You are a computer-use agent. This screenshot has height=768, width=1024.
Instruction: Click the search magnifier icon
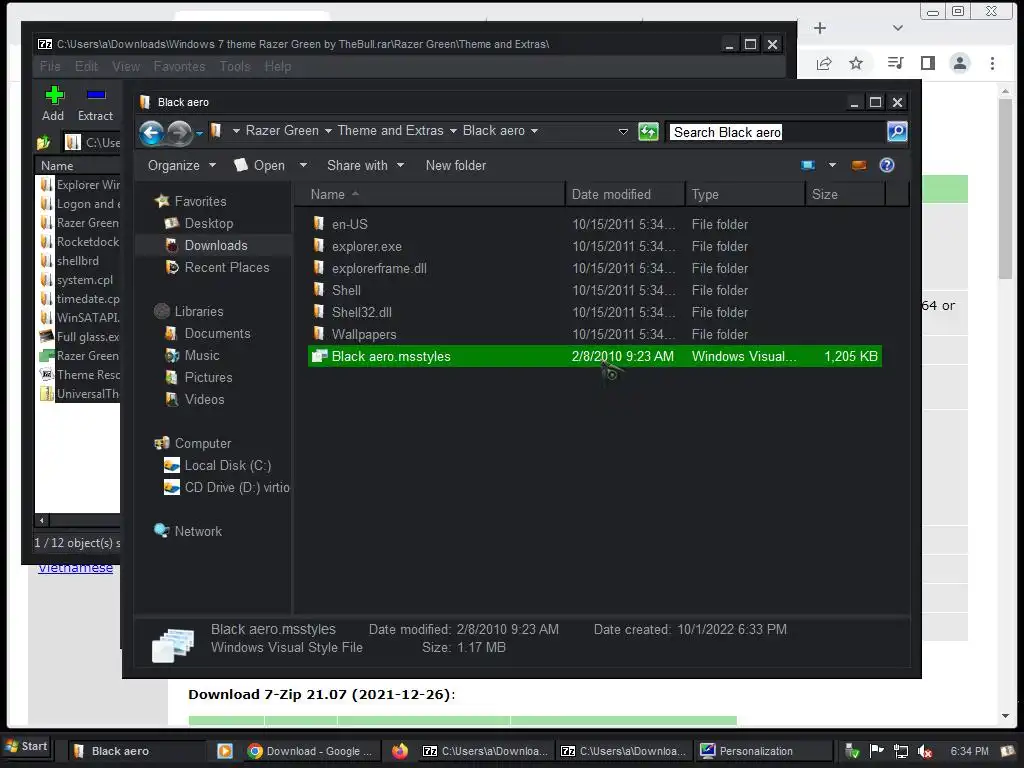pyautogui.click(x=897, y=132)
